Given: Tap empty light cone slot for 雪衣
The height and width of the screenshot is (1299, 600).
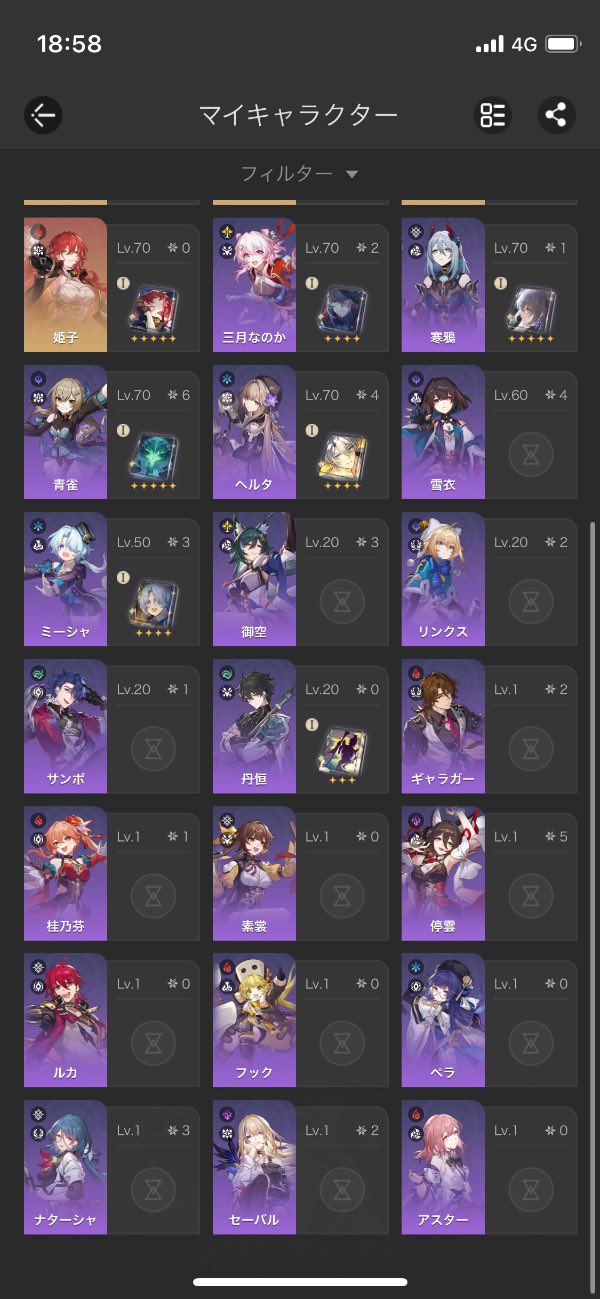Looking at the screenshot, I should tap(532, 455).
